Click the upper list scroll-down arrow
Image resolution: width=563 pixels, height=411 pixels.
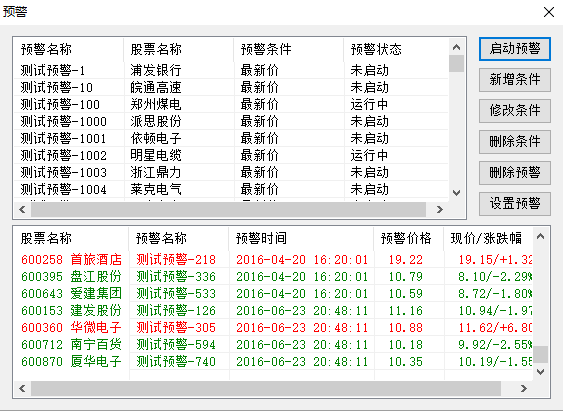coord(456,193)
